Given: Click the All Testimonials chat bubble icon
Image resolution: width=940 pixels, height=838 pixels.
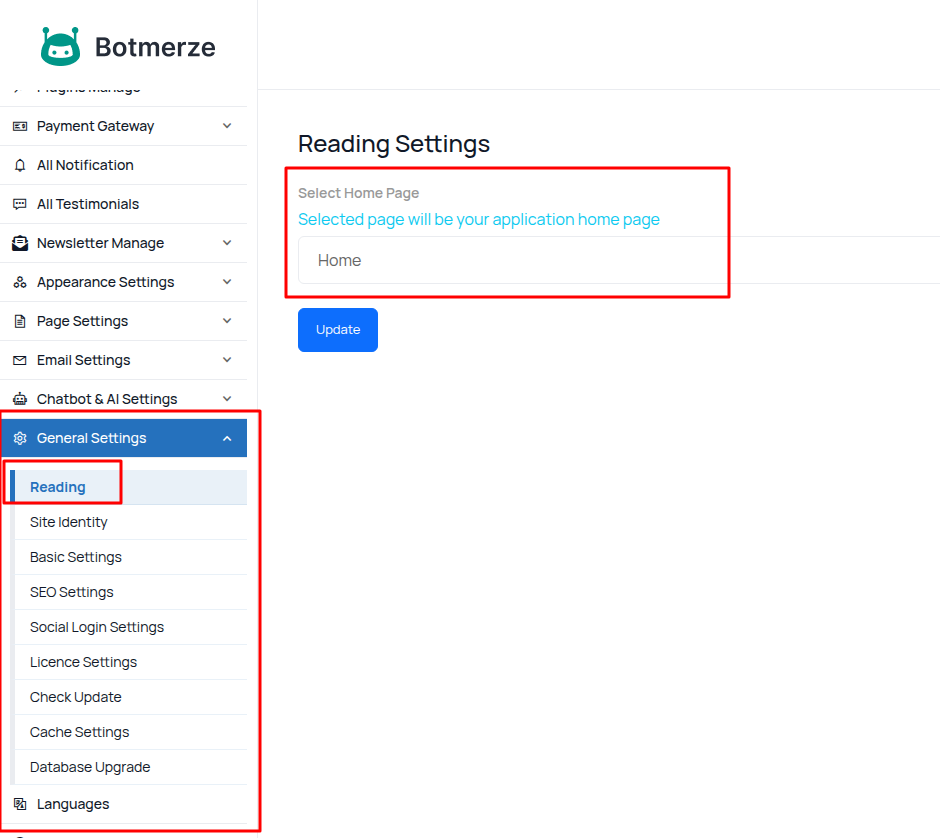Looking at the screenshot, I should pyautogui.click(x=20, y=204).
